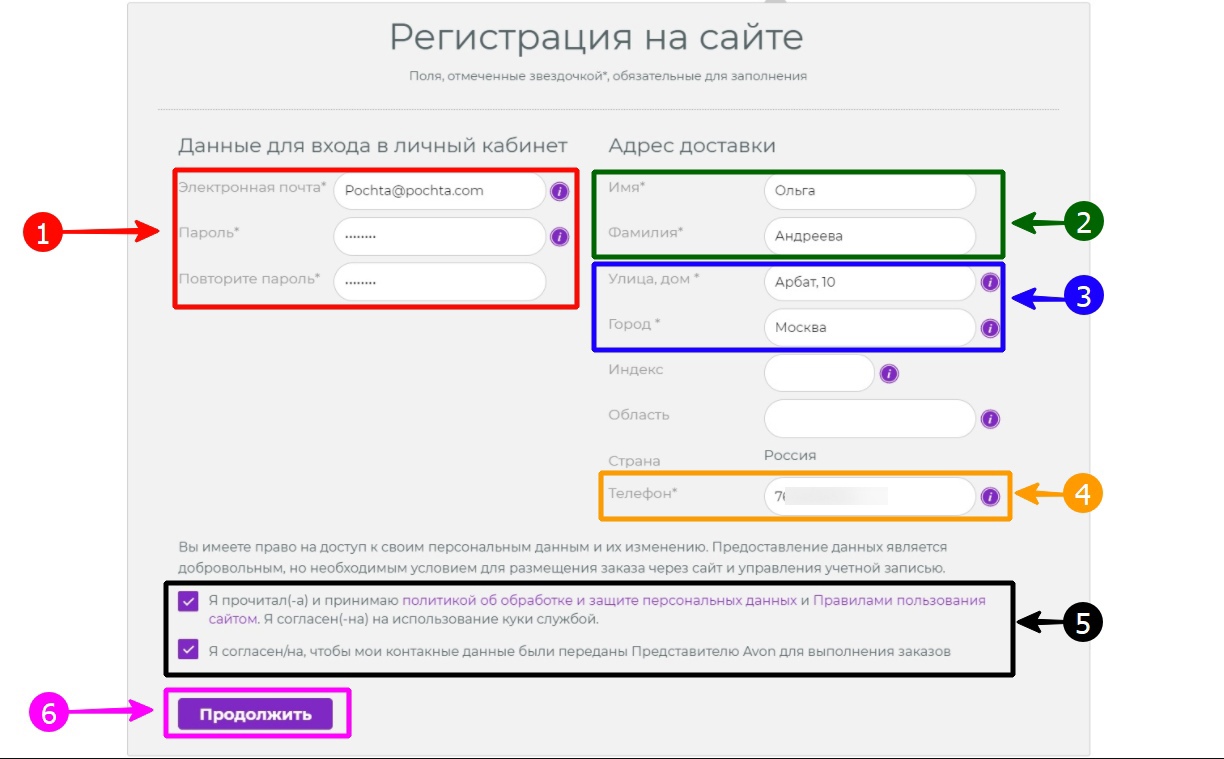Select the Фамилия field with Андреева

[868, 237]
